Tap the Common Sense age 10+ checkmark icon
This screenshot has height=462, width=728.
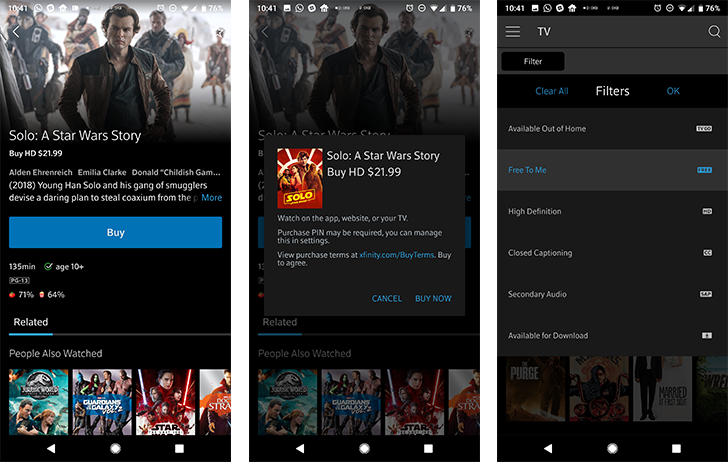point(48,267)
